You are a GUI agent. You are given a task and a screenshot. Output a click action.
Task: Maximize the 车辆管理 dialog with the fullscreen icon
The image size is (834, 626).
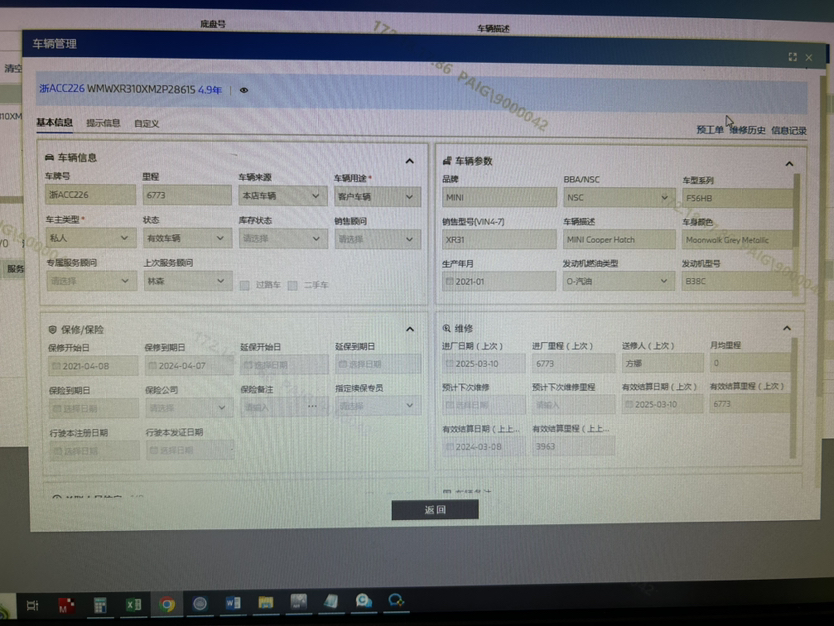coord(792,58)
